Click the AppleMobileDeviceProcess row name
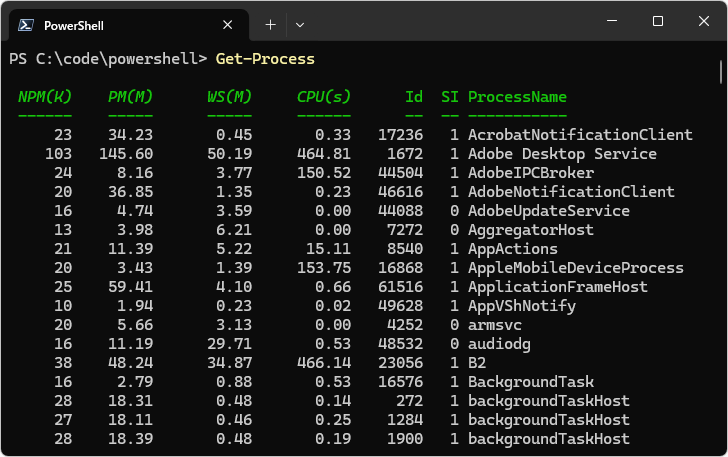This screenshot has width=728, height=457. click(x=575, y=268)
